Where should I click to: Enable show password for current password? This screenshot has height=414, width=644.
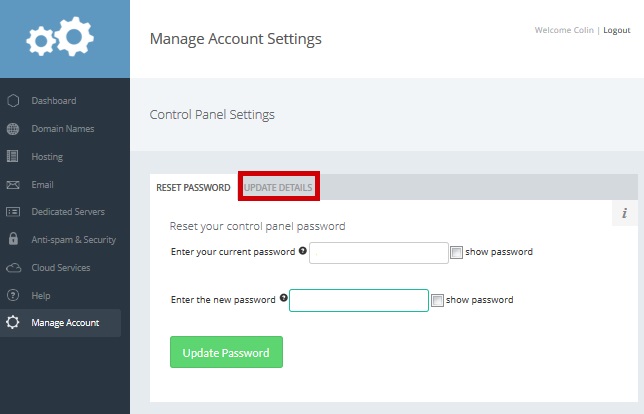[x=457, y=252]
